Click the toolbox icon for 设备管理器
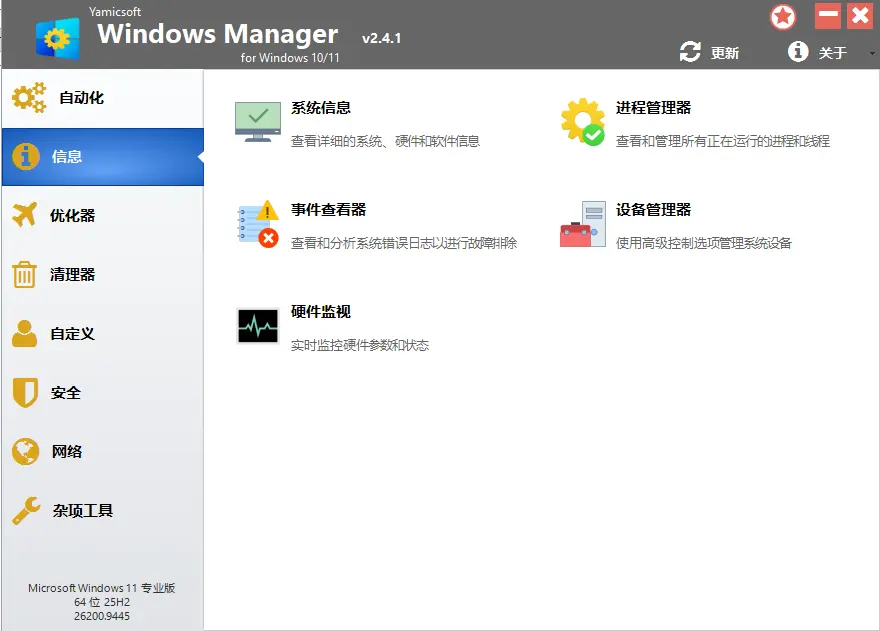Viewport: 880px width, 631px height. point(583,224)
